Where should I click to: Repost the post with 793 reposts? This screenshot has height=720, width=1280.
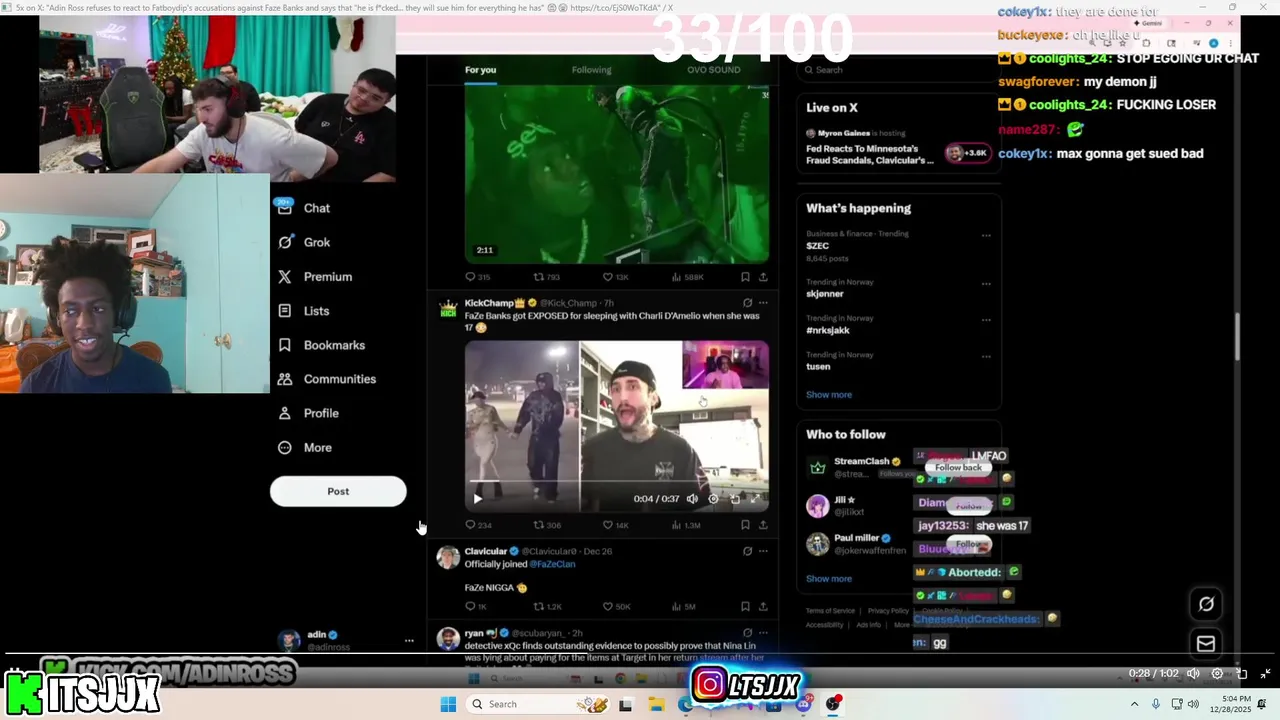pyautogui.click(x=546, y=277)
